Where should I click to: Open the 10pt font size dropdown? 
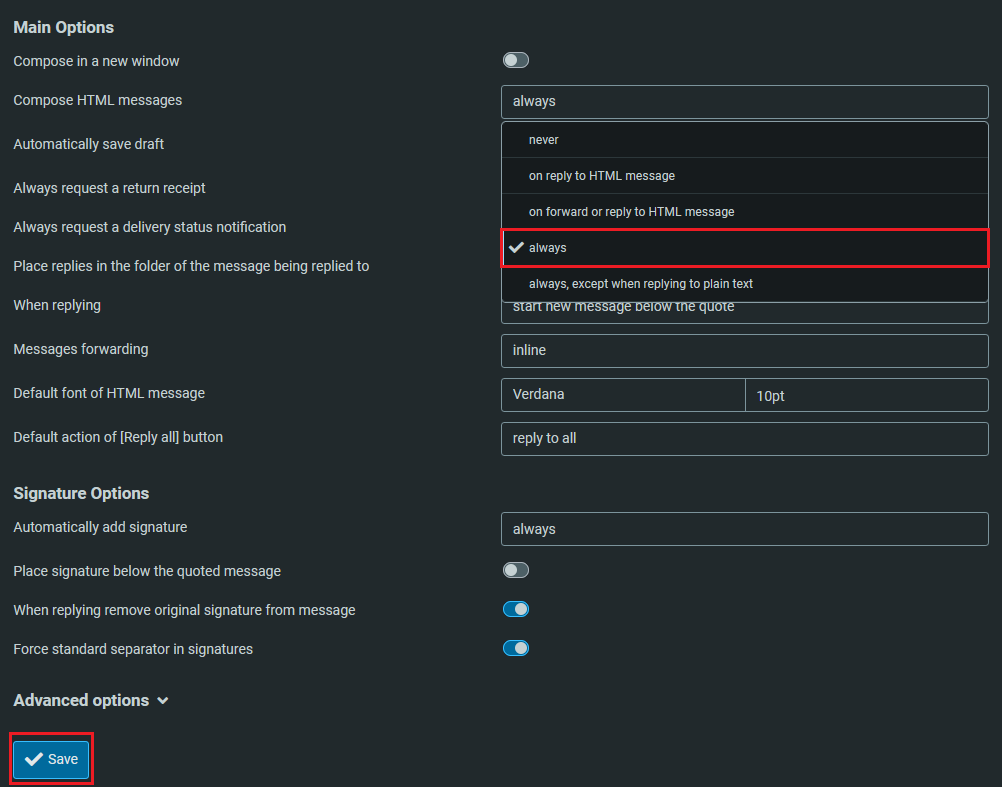click(866, 395)
